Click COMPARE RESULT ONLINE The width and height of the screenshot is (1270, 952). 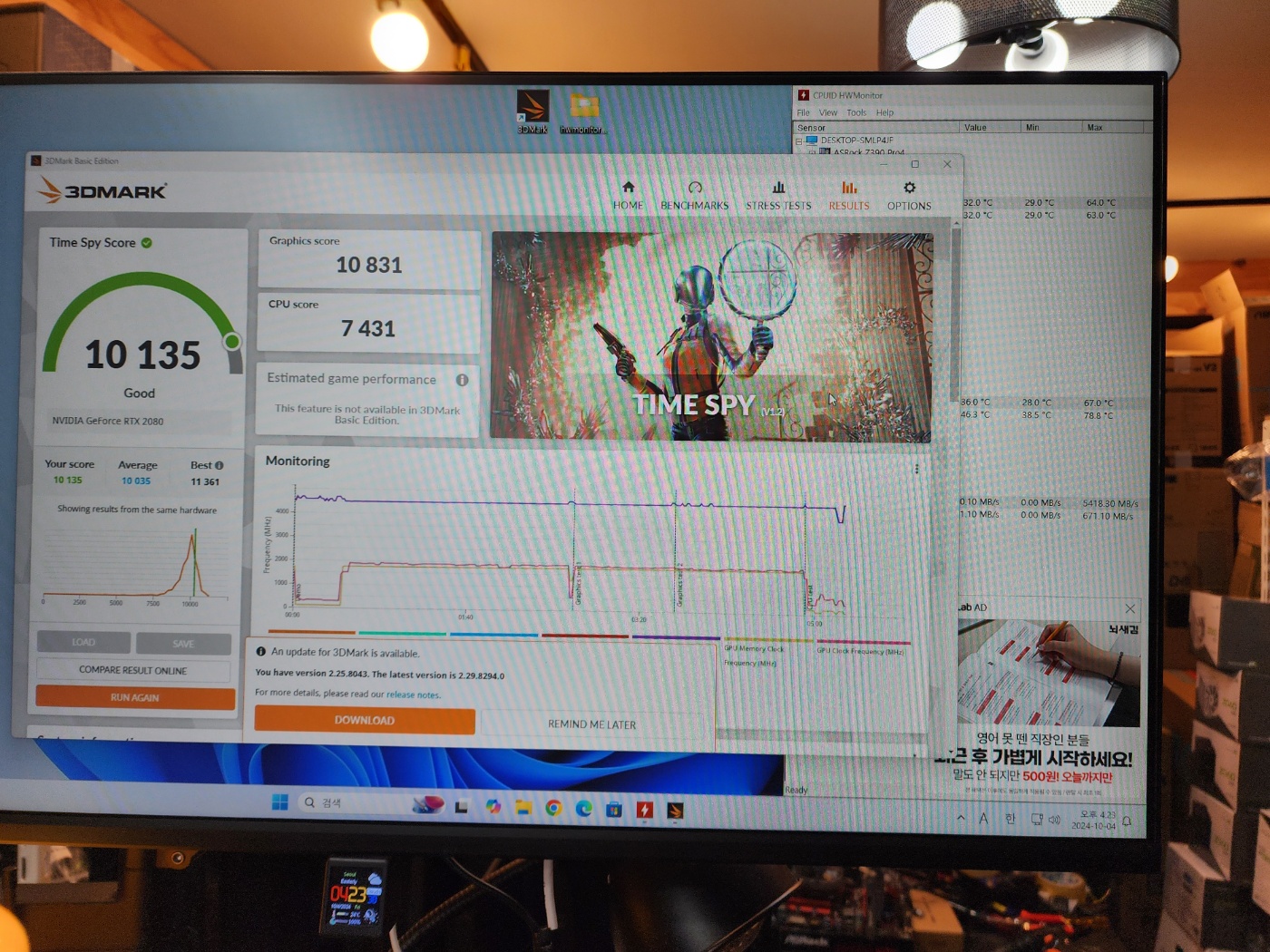click(133, 670)
